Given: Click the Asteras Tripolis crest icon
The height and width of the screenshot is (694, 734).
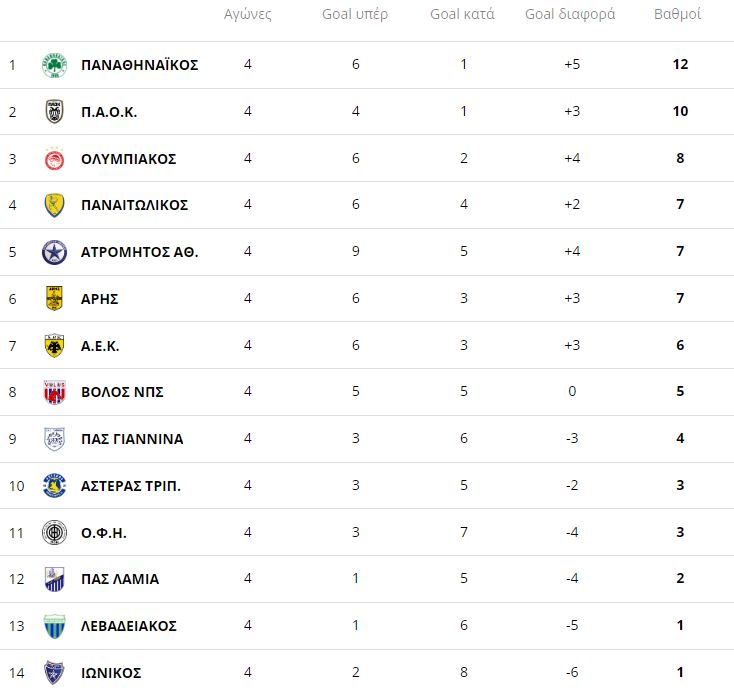Looking at the screenshot, I should pyautogui.click(x=54, y=486).
